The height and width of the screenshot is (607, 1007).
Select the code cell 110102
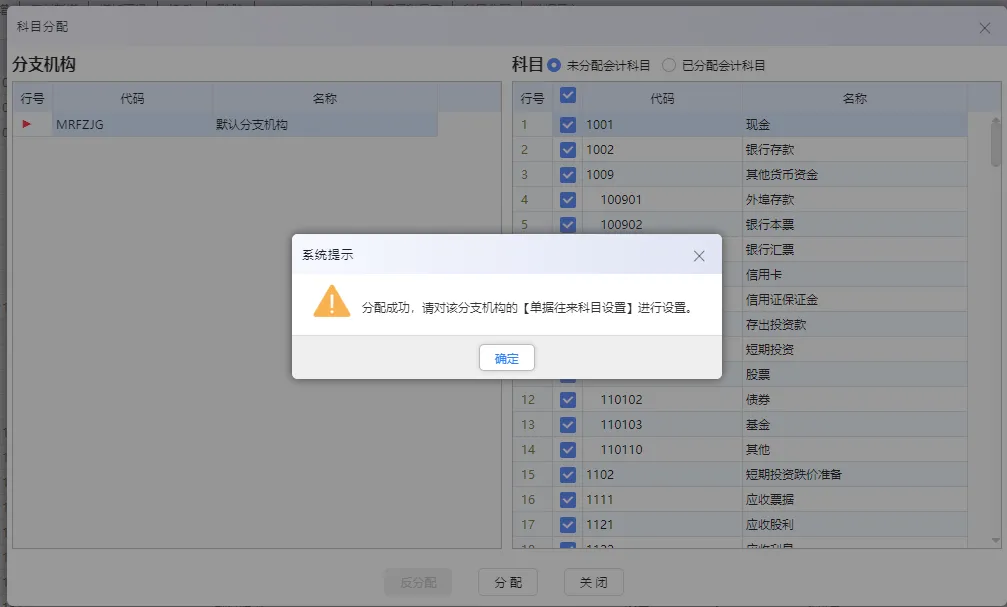coord(662,399)
